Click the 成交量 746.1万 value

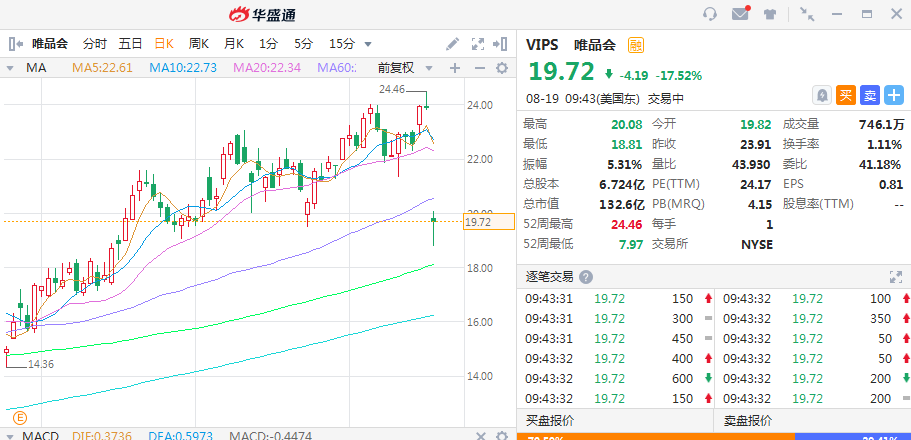click(881, 124)
